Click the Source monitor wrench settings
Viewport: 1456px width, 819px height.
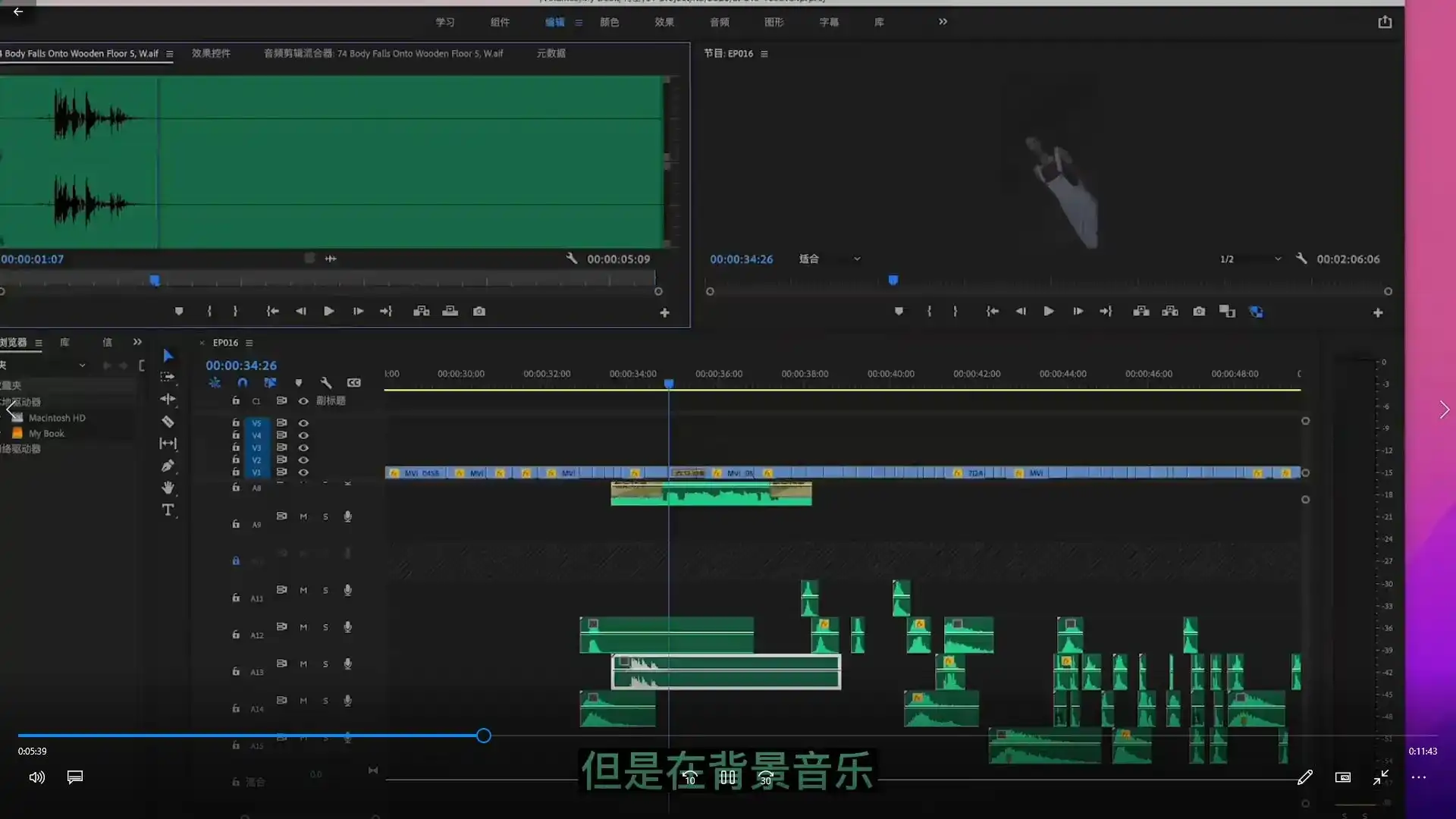tap(572, 259)
